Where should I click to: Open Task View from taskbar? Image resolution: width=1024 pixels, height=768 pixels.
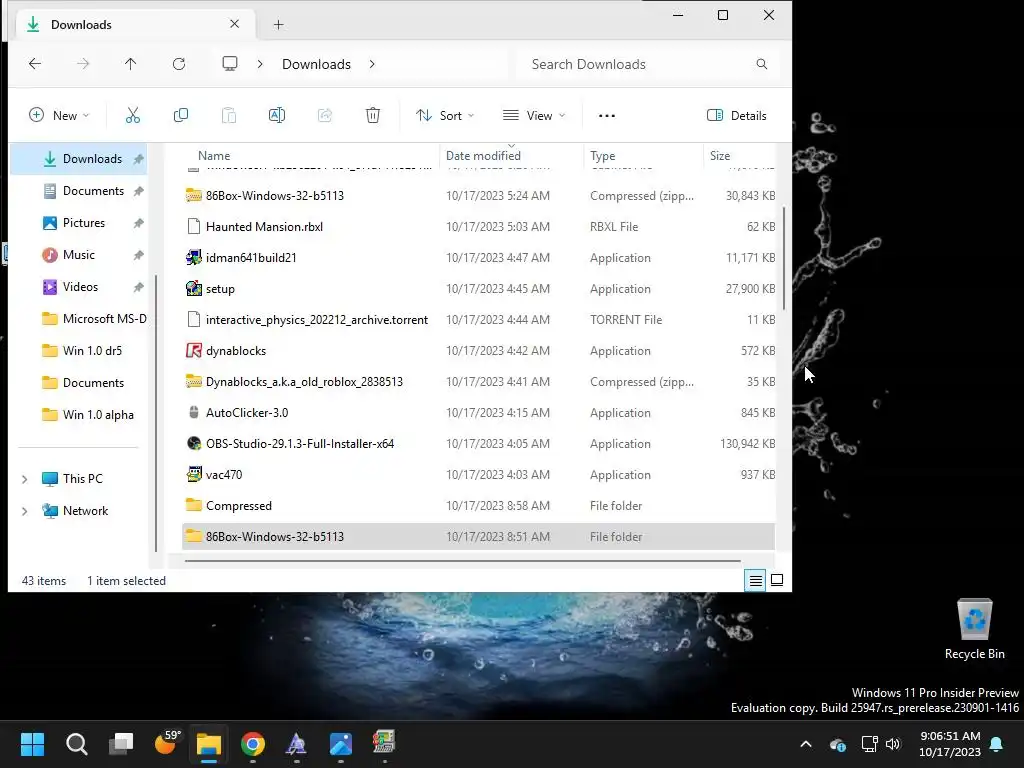coord(121,744)
